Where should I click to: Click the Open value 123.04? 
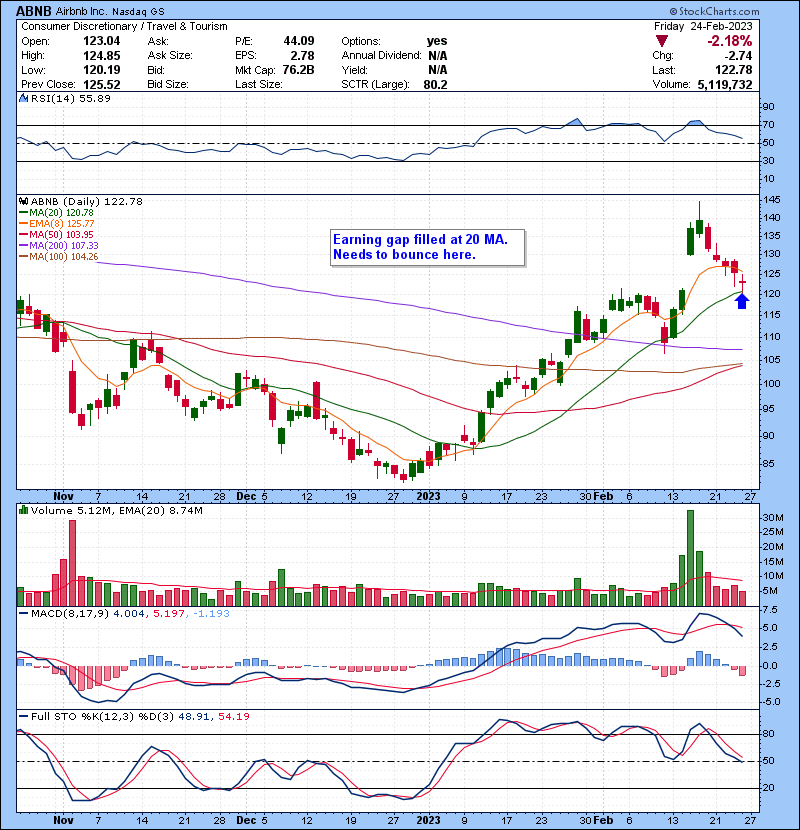[x=102, y=41]
